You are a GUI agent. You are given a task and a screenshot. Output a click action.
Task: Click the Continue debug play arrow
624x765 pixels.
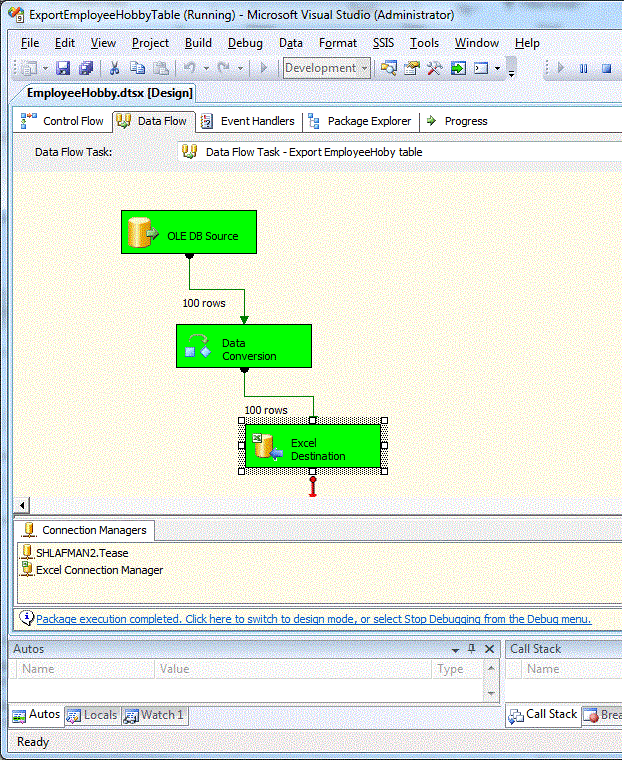click(561, 68)
